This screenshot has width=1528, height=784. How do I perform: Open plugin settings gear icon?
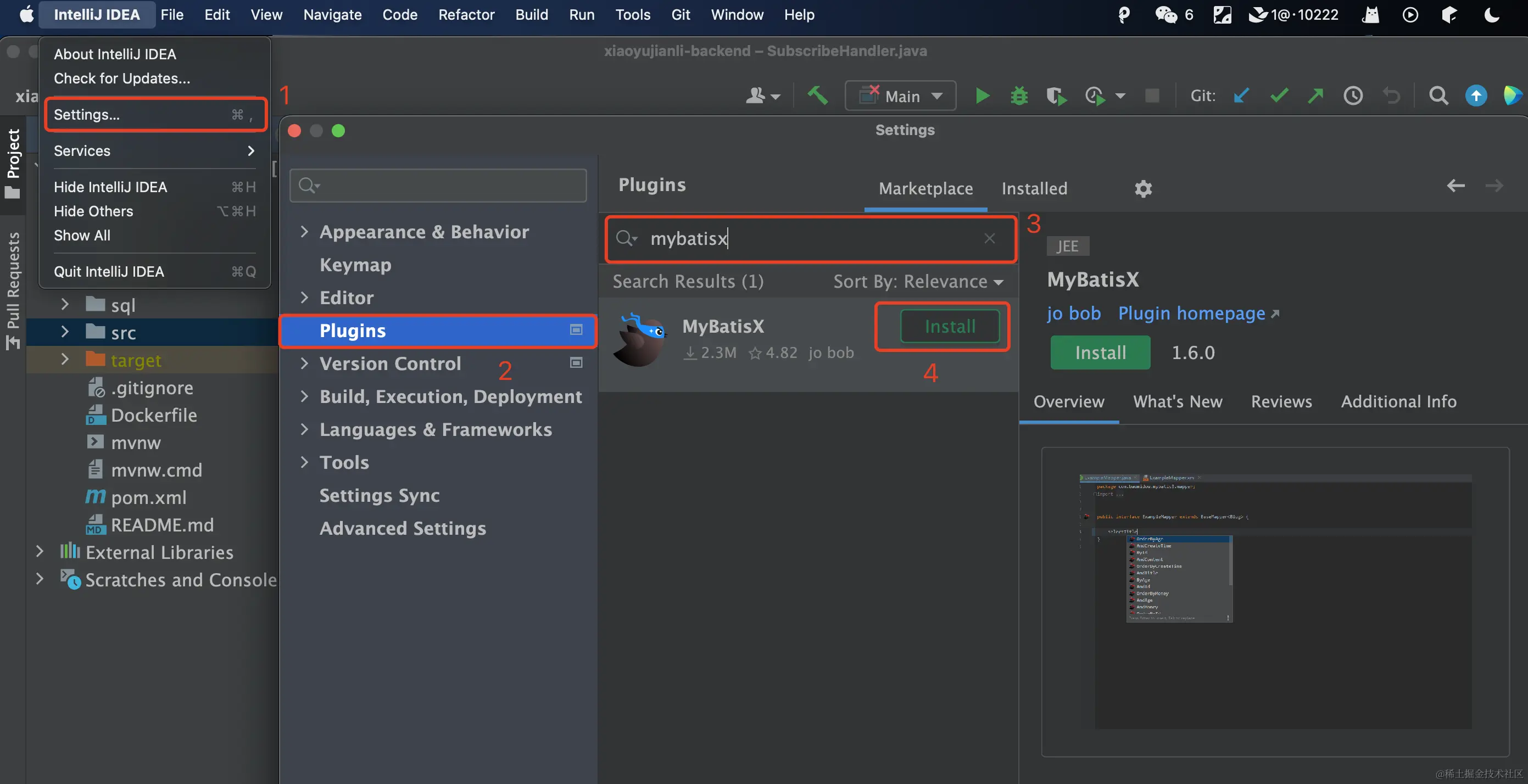click(x=1143, y=188)
